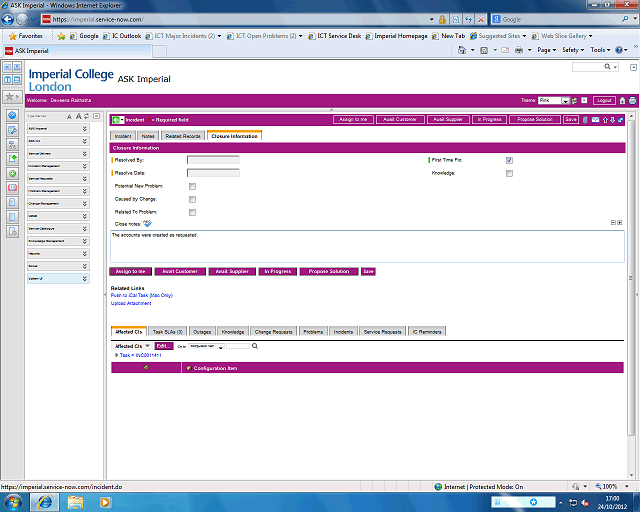Open Windows Explorer from the taskbar
This screenshot has height=512, width=640.
[x=76, y=501]
